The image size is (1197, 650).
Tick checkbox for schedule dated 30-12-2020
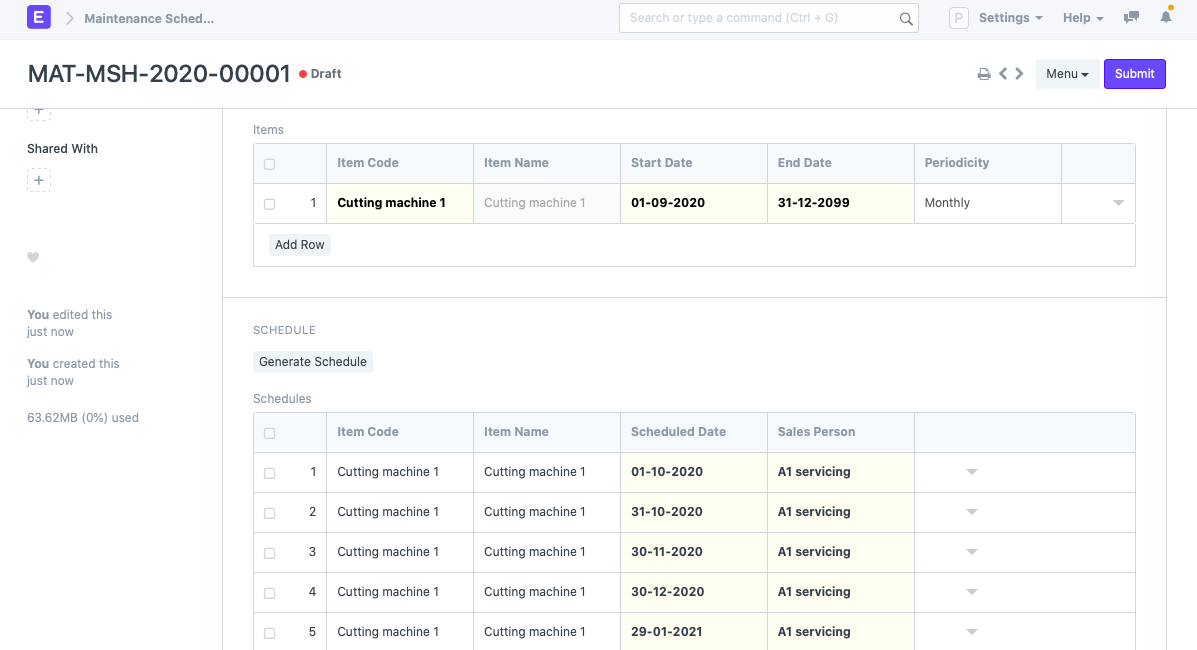(269, 593)
